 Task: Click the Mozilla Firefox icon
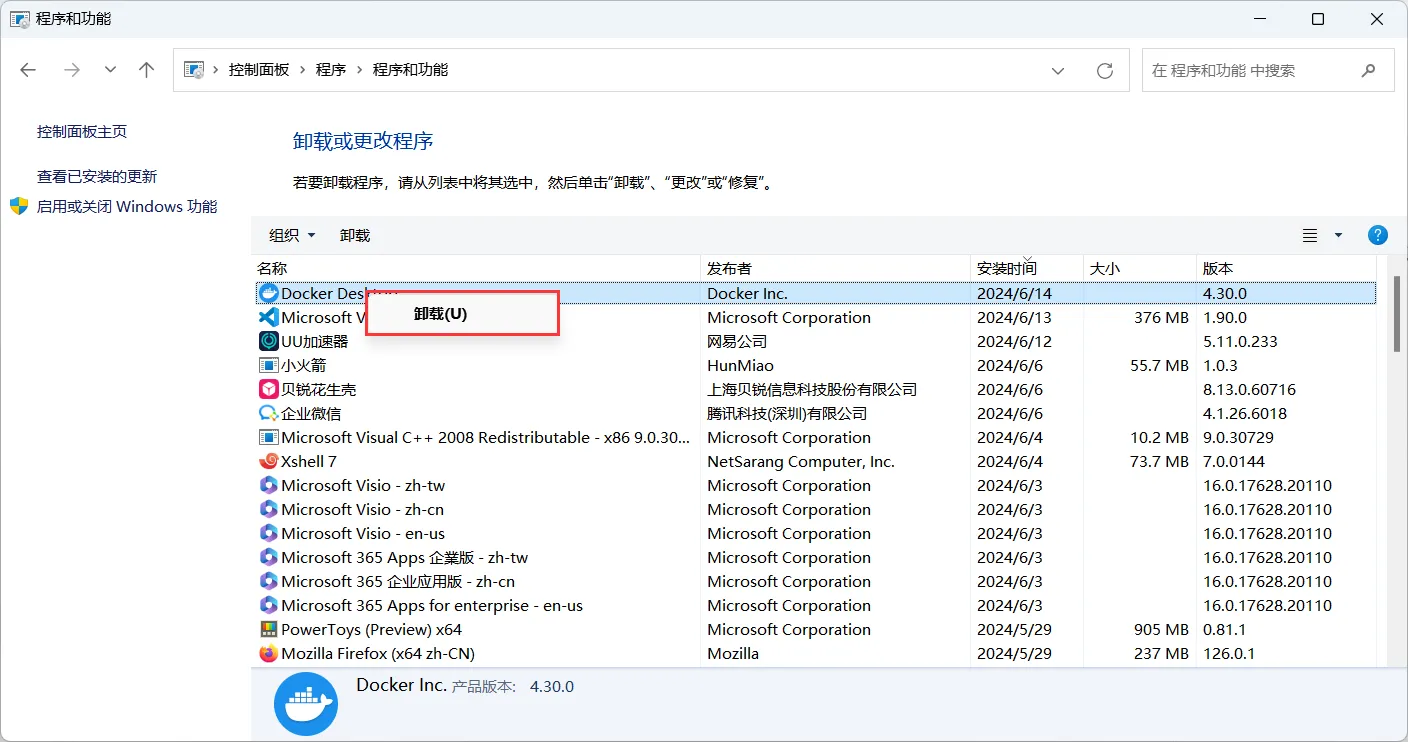pos(268,653)
